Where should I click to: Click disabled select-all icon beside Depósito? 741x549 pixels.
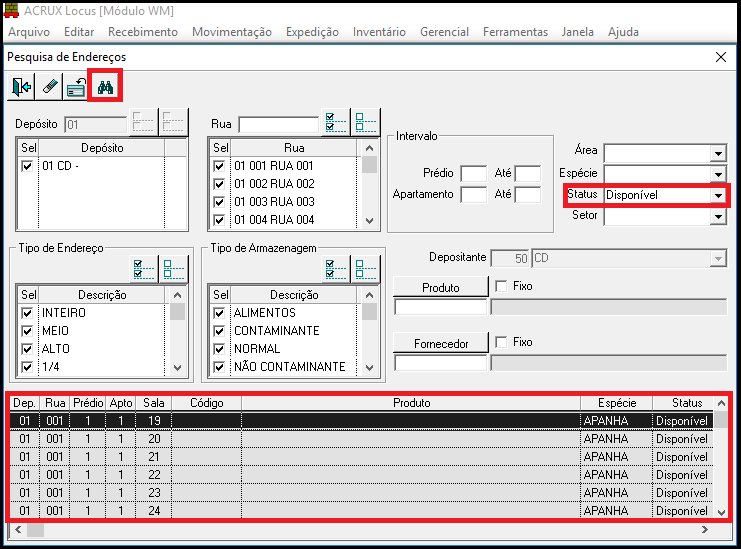click(144, 122)
